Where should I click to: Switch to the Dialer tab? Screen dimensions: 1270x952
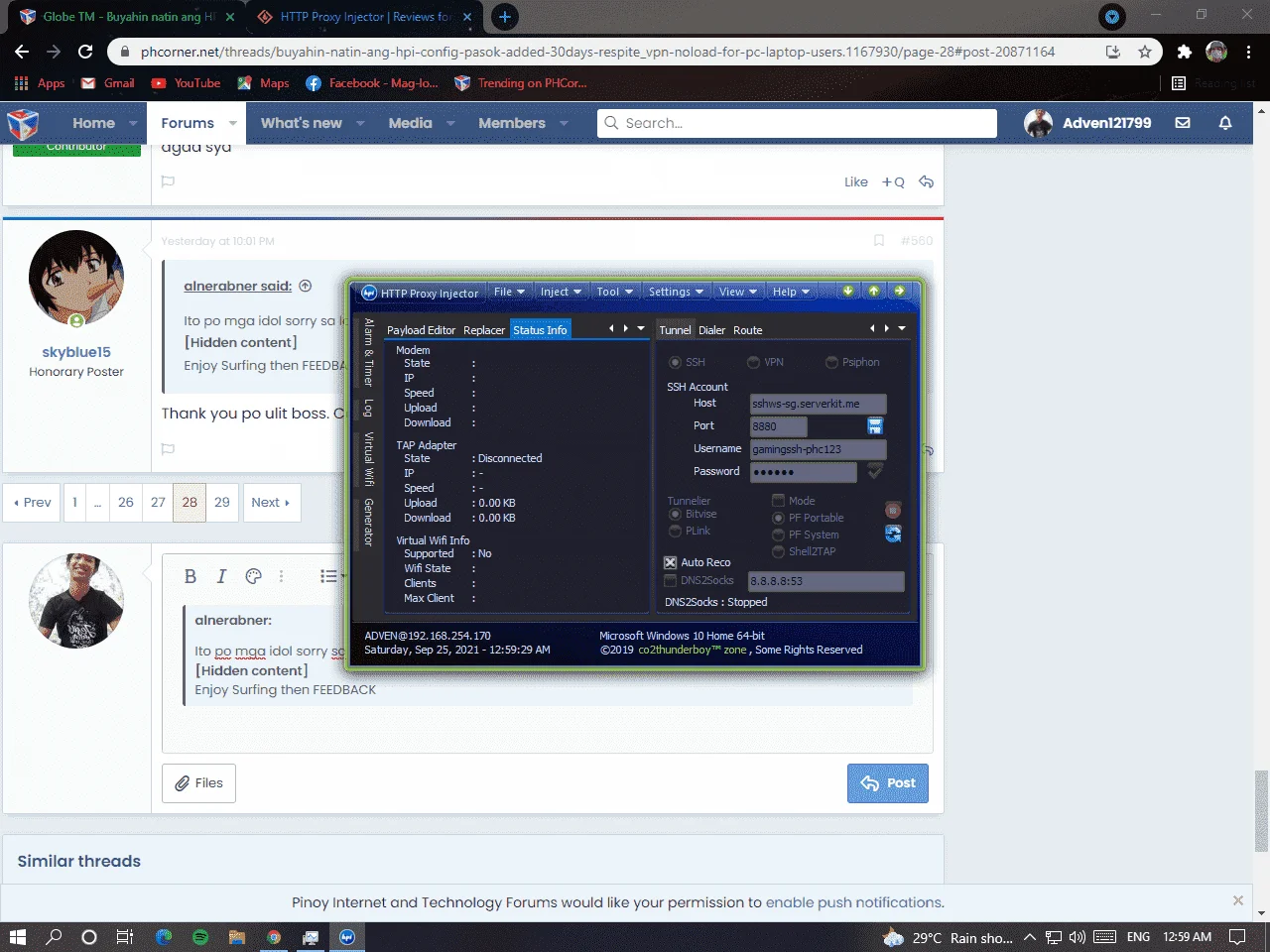pyautogui.click(x=711, y=330)
